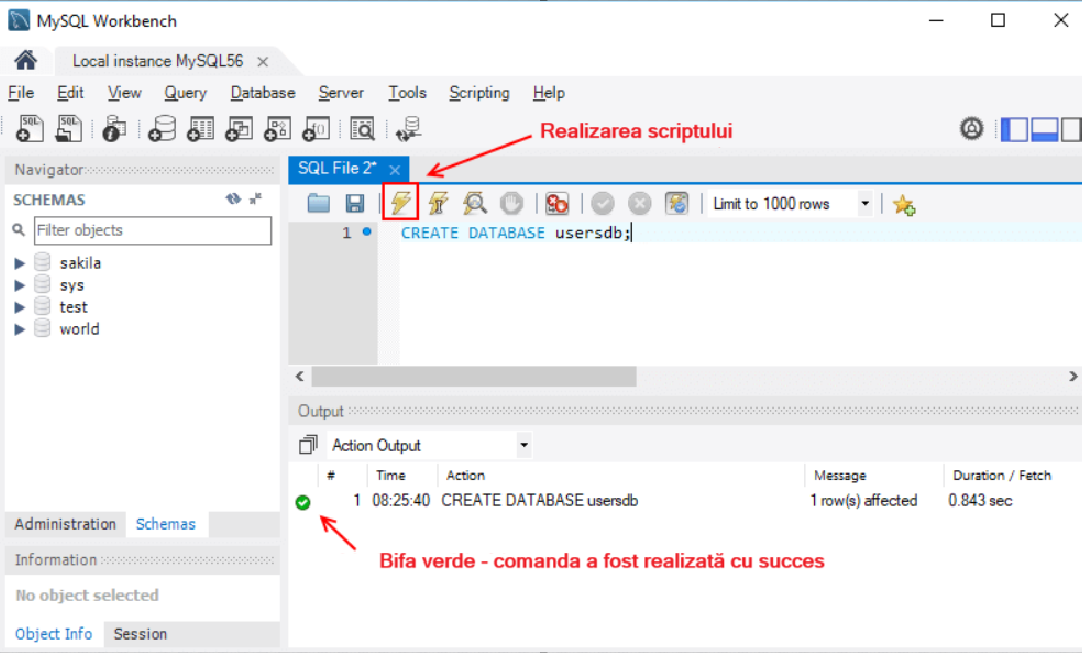Viewport: 1082px width, 653px height.
Task: Create a new table icon
Action: 201,128
